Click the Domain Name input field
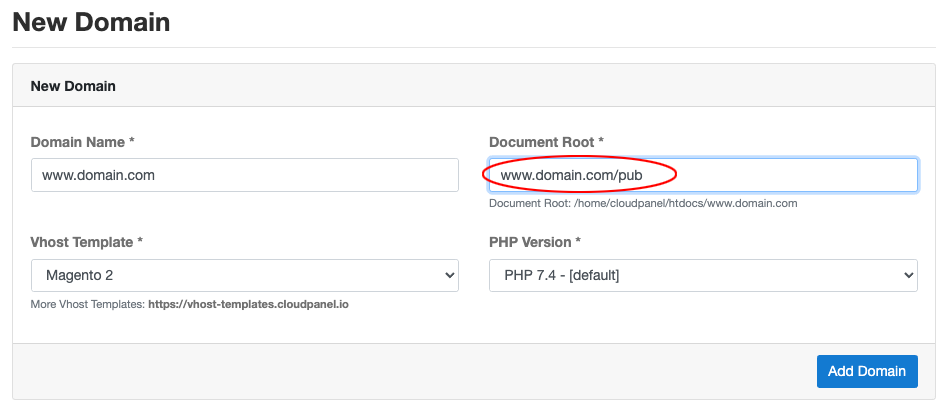Screen dimensions: 946x411 point(245,175)
